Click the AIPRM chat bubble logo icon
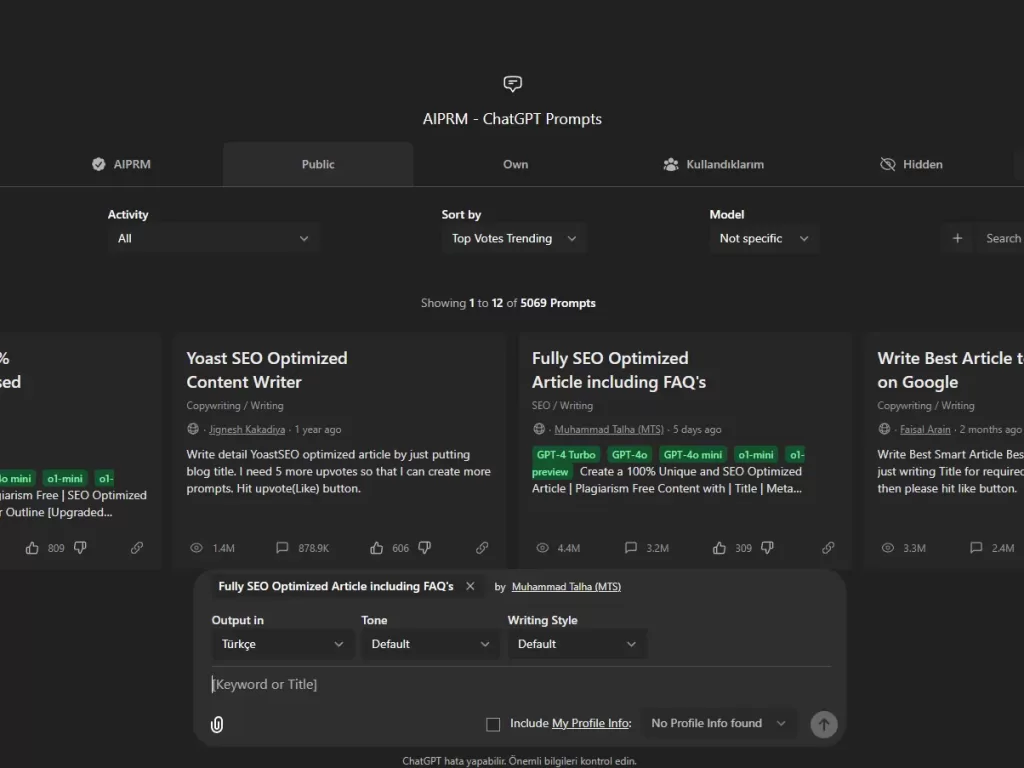 (x=513, y=84)
